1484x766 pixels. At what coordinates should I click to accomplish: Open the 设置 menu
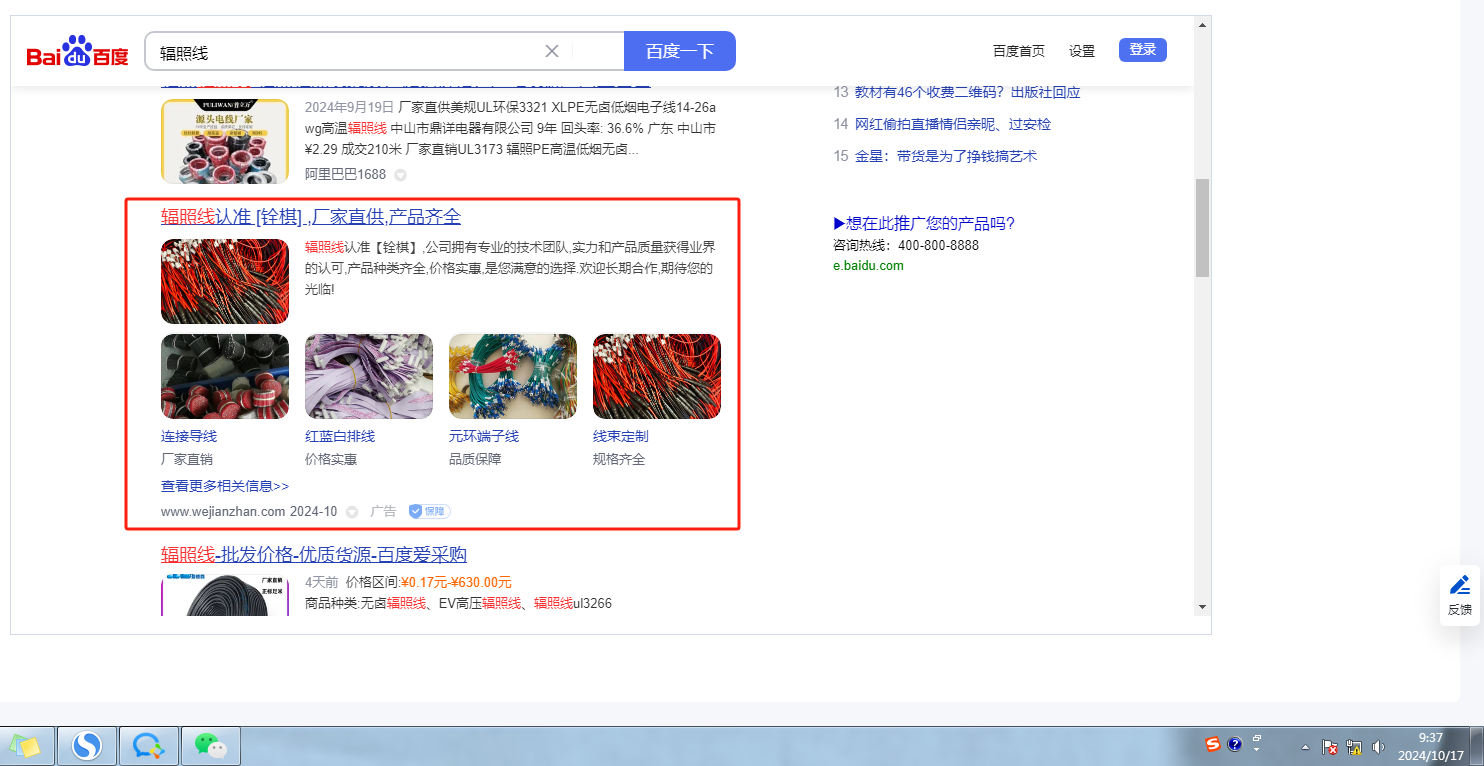(1082, 51)
